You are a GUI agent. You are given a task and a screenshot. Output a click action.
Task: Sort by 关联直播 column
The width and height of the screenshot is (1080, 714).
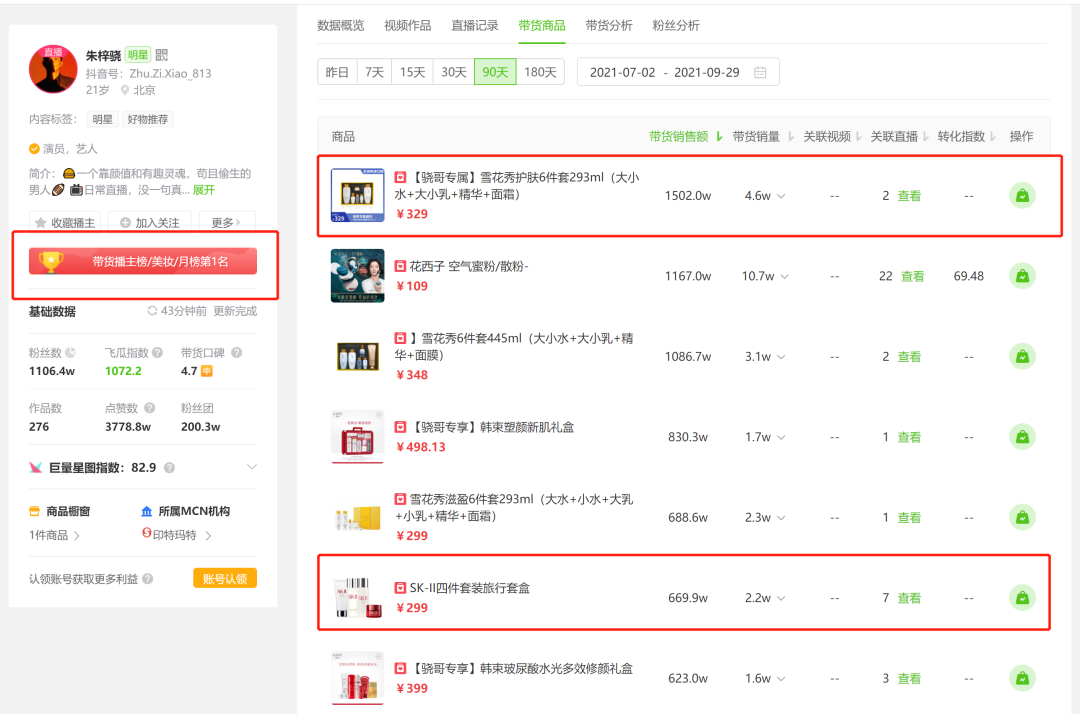pyautogui.click(x=900, y=136)
